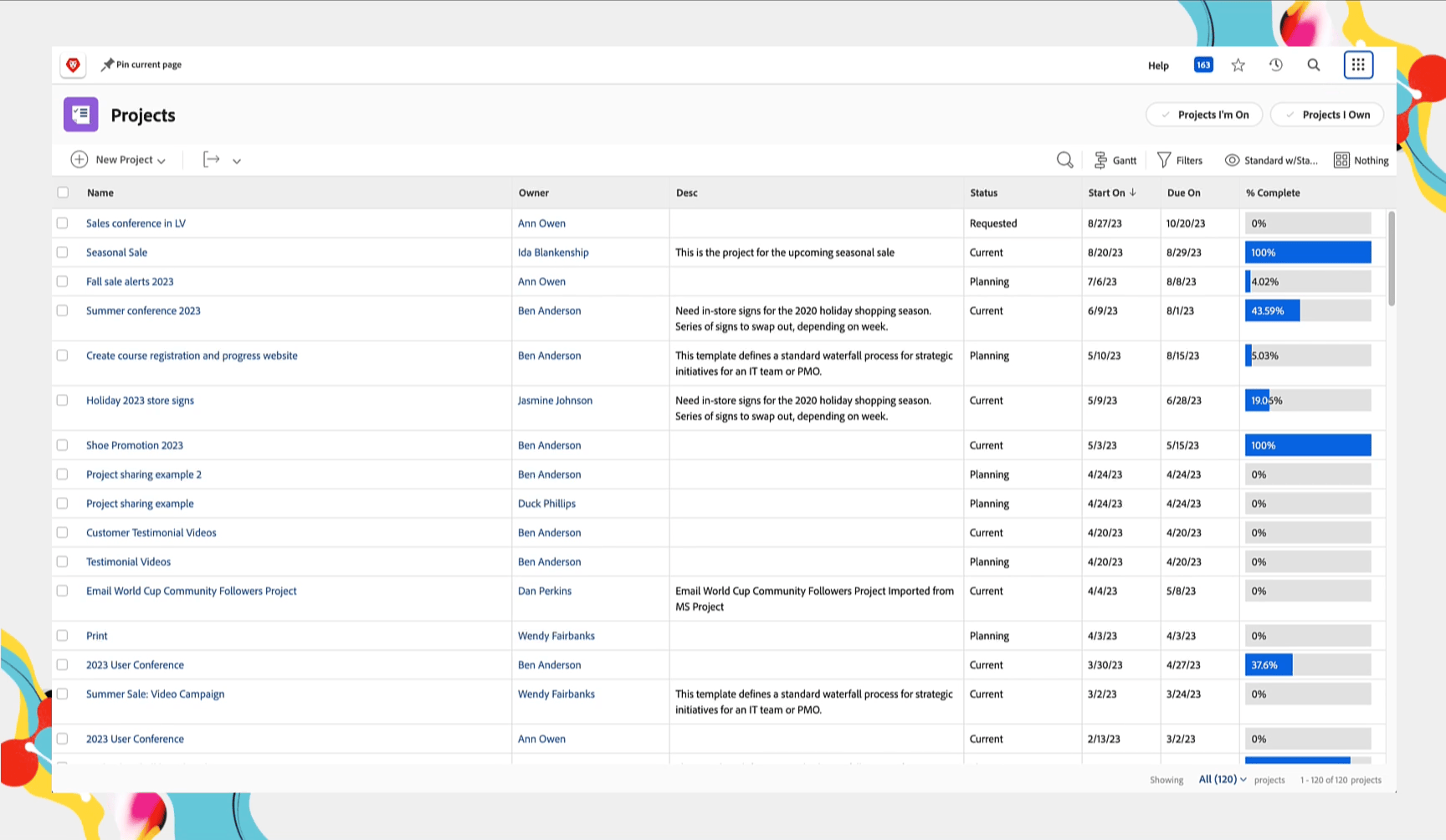1446x840 pixels.
Task: Toggle the select-all checkbox in header
Action: pyautogui.click(x=63, y=192)
